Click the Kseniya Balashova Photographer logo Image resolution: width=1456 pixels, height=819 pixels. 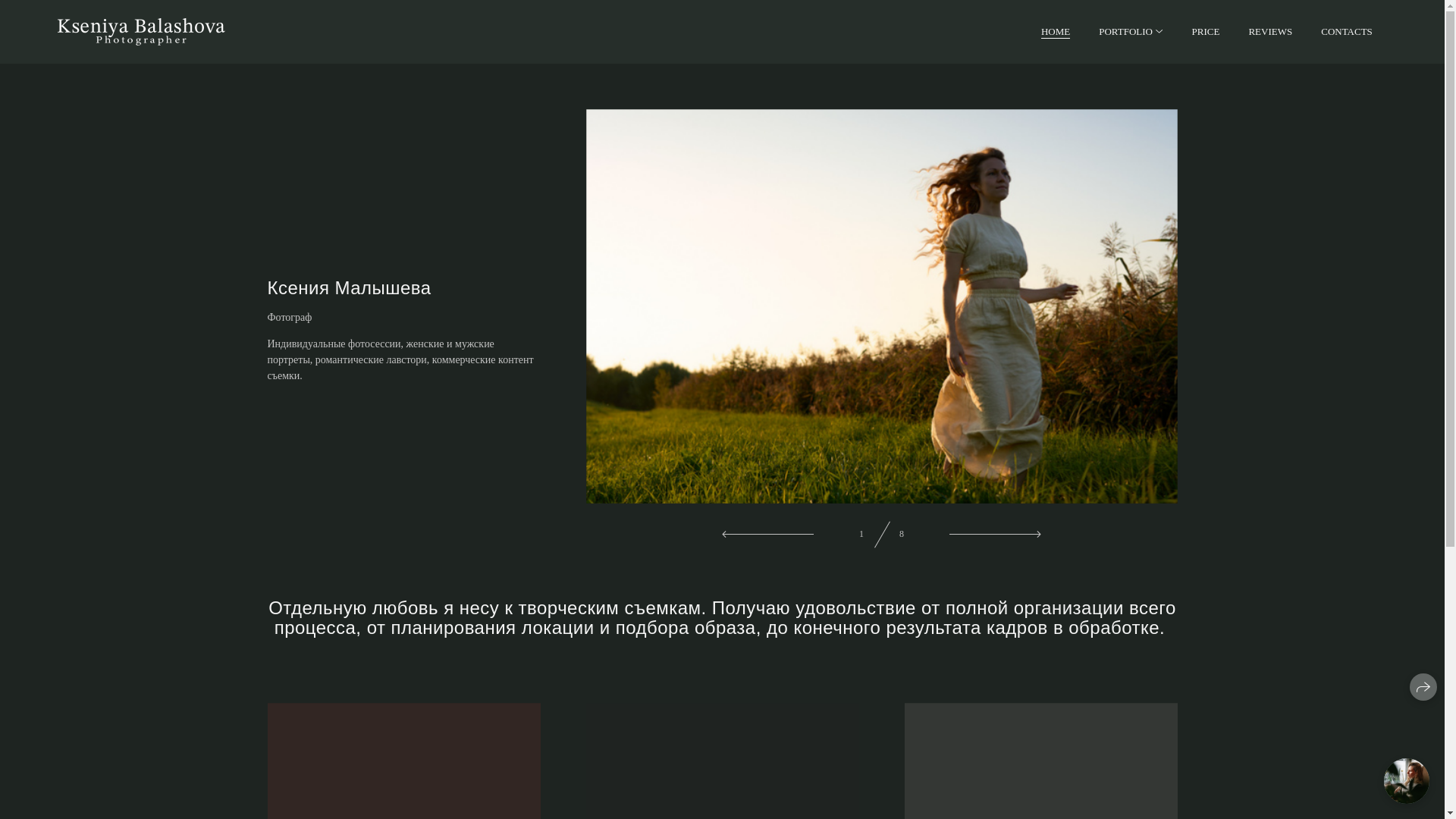click(141, 32)
